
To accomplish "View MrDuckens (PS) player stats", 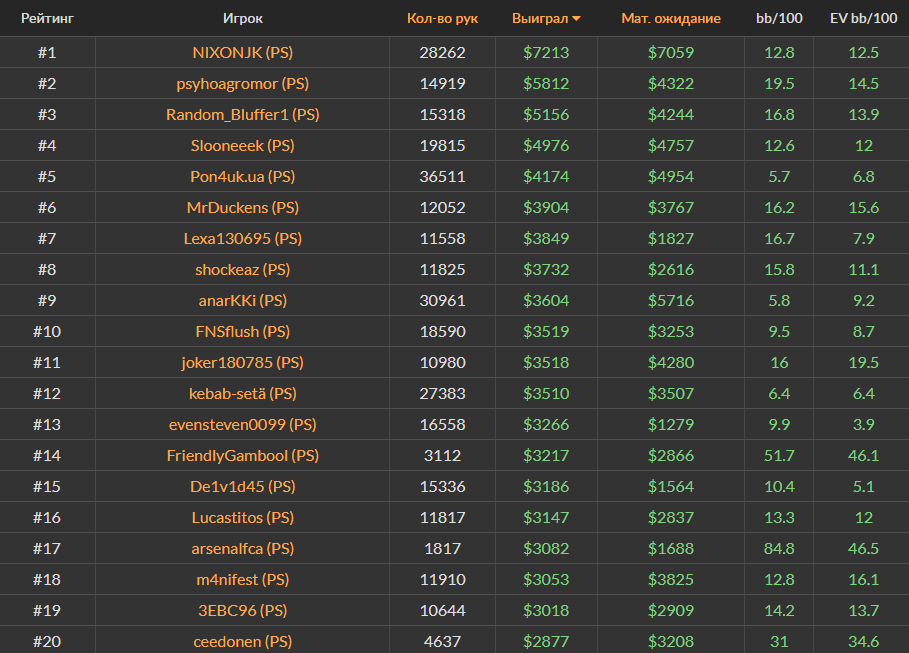I will (243, 207).
